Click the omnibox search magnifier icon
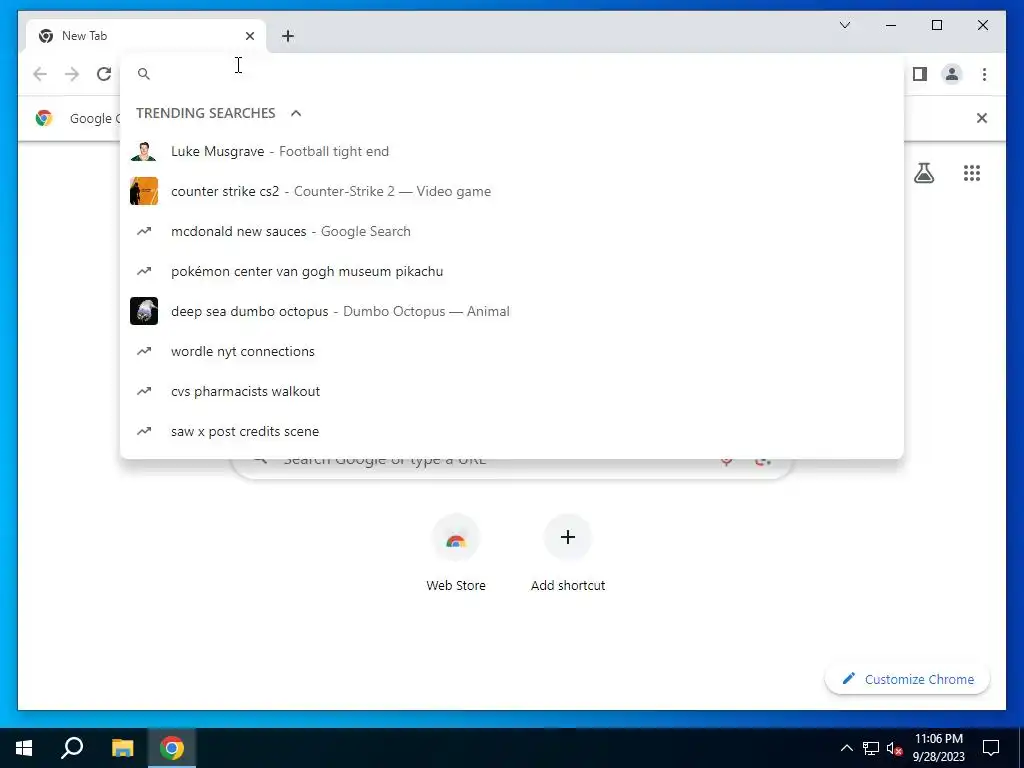 coord(144,74)
